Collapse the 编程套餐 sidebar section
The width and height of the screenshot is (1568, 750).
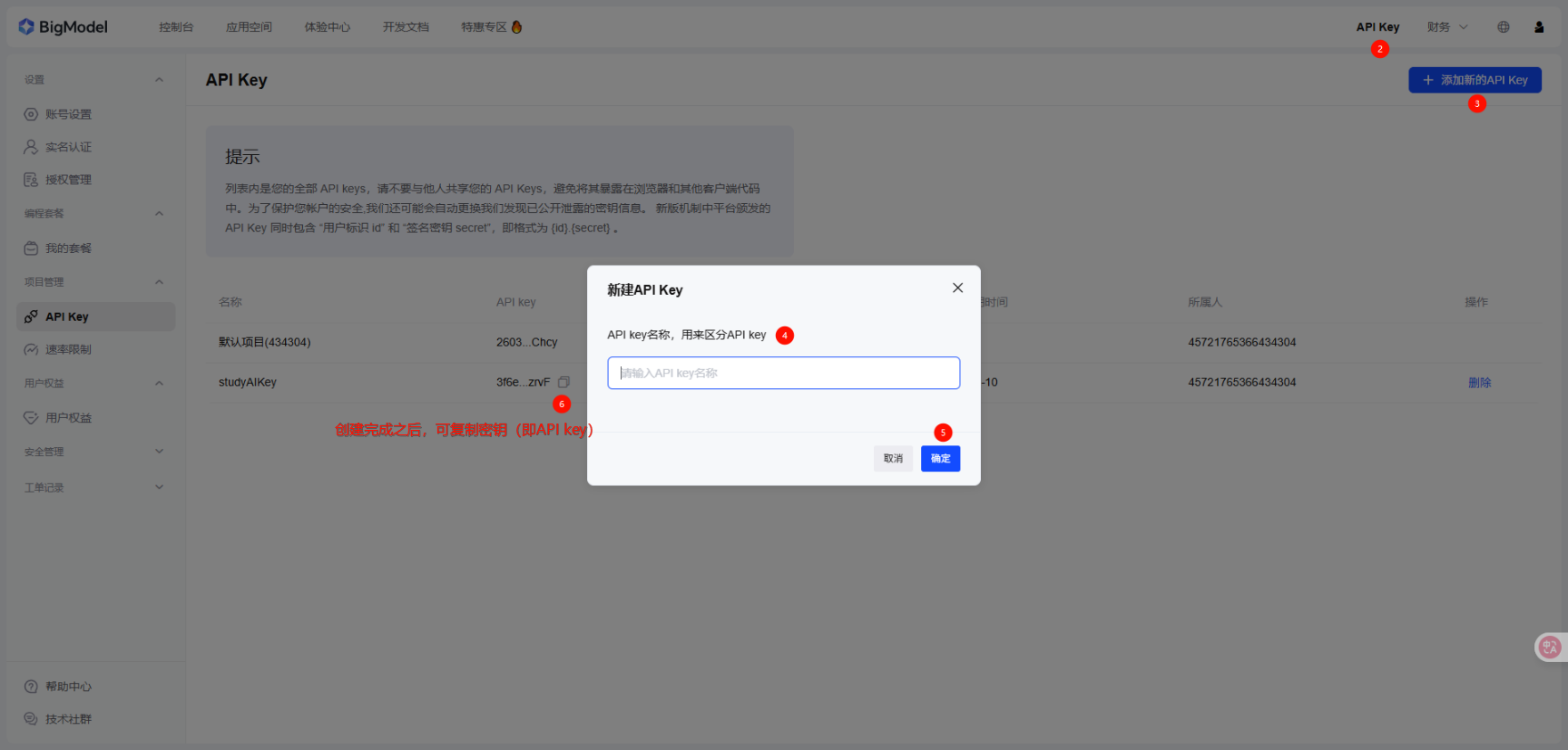pyautogui.click(x=159, y=214)
